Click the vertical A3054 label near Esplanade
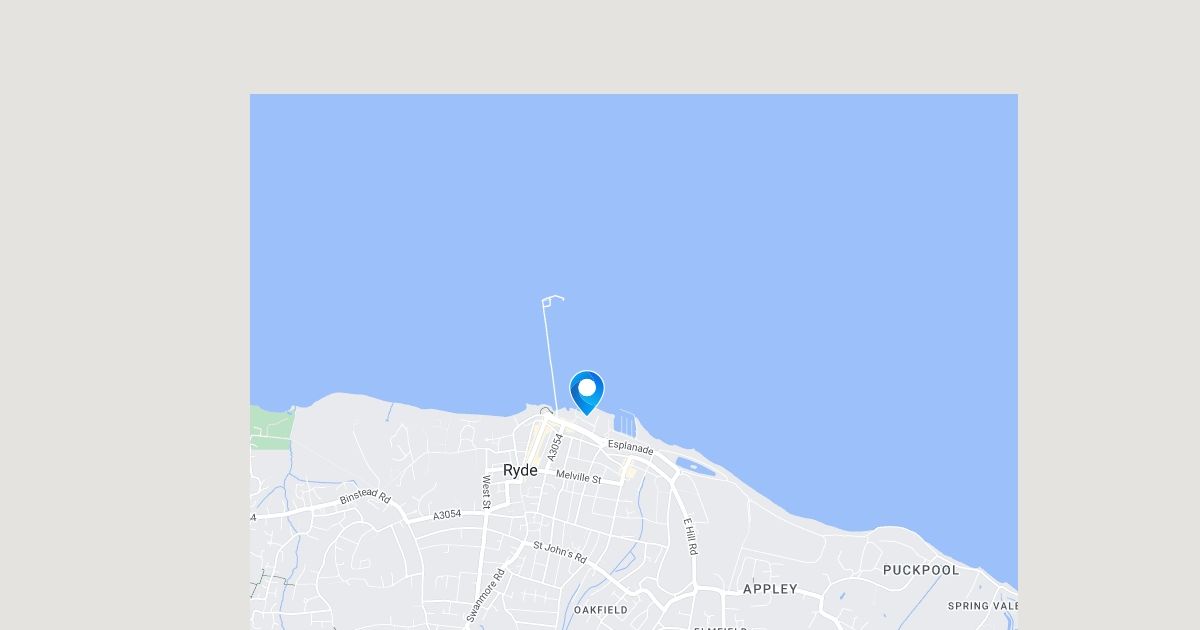Viewport: 1200px width, 630px height. 556,446
